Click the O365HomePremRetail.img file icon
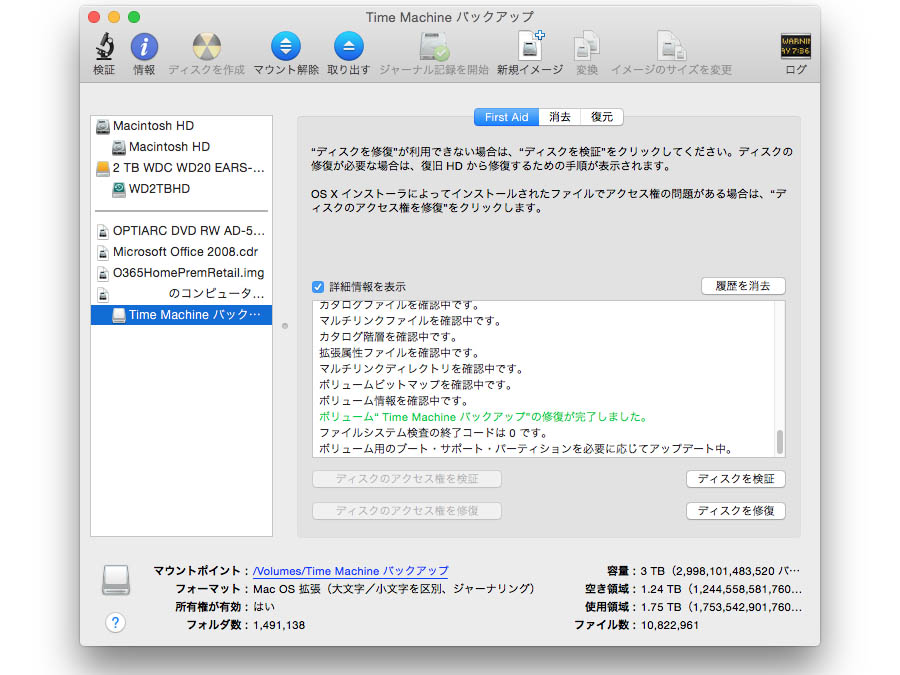Screen dimensions: 900x675 [103, 273]
